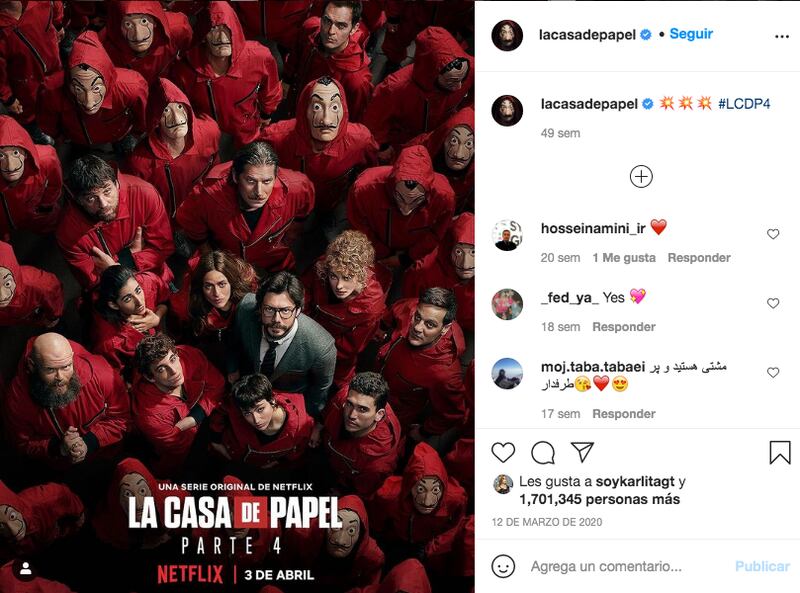Open lacasadepapel profile picture in header
The height and width of the screenshot is (593, 800).
point(507,36)
